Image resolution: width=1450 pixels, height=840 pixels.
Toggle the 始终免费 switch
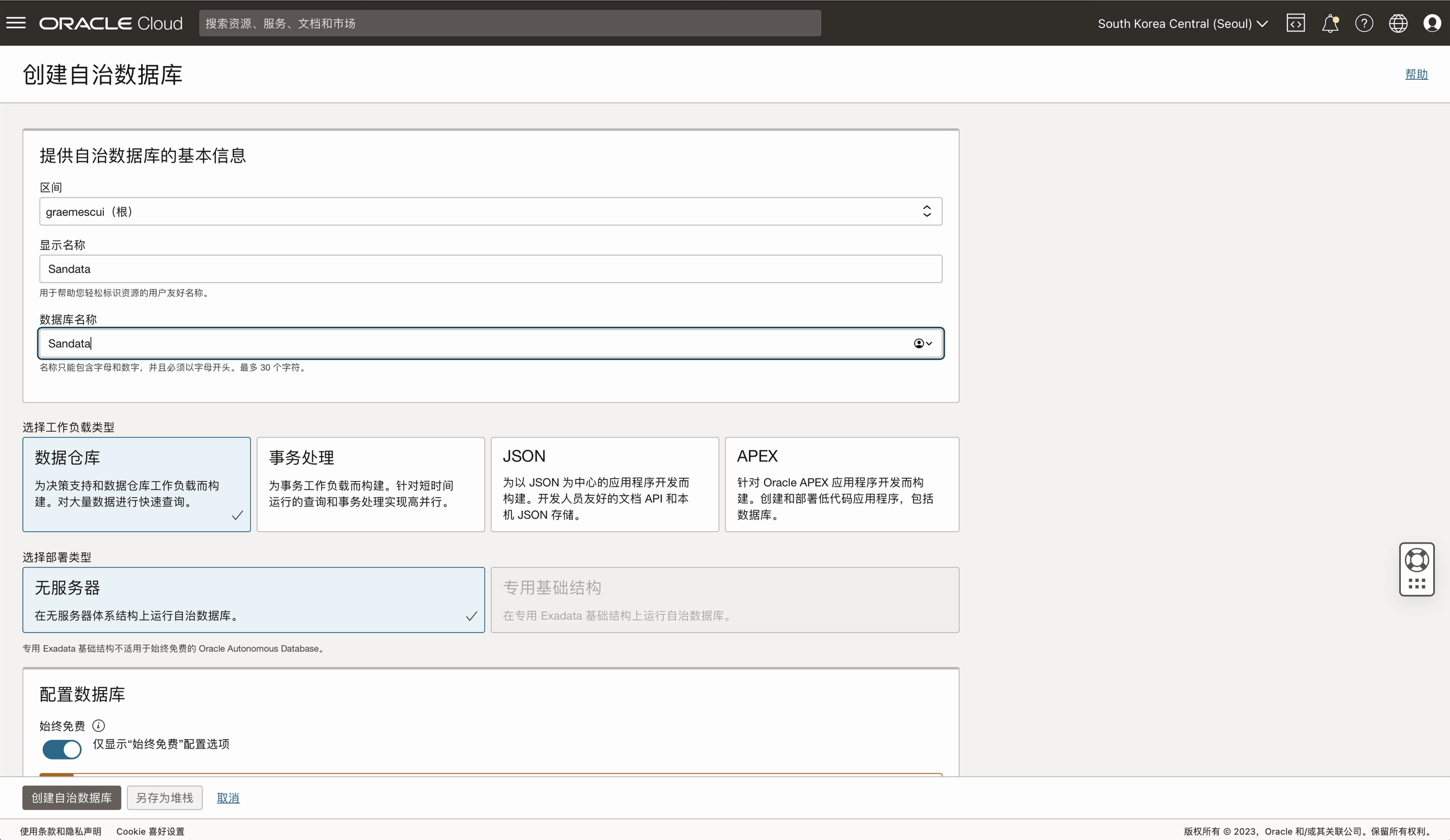coord(62,749)
